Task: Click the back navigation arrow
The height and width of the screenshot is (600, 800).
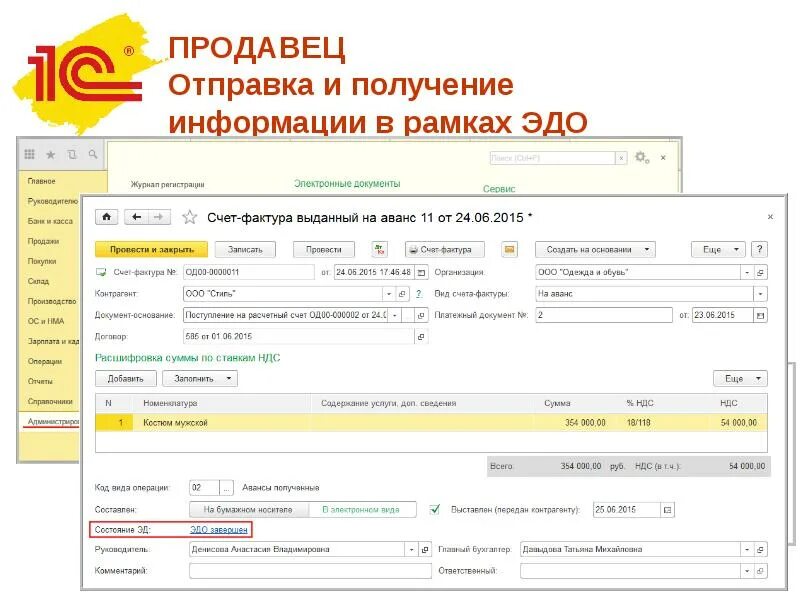Action: [134, 216]
